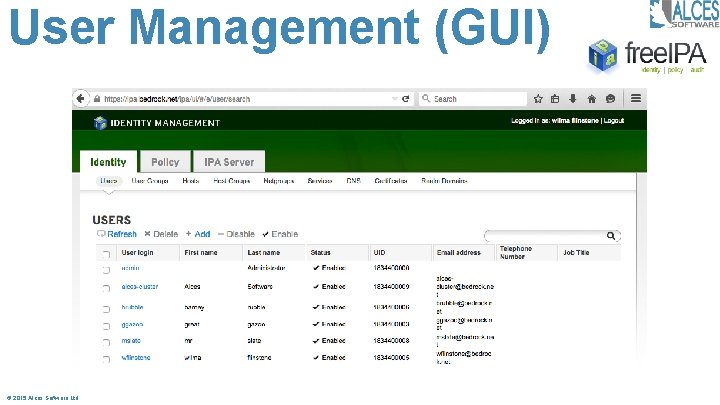720x405 pixels.
Task: Open the hamburger browser menu
Action: (x=636, y=98)
